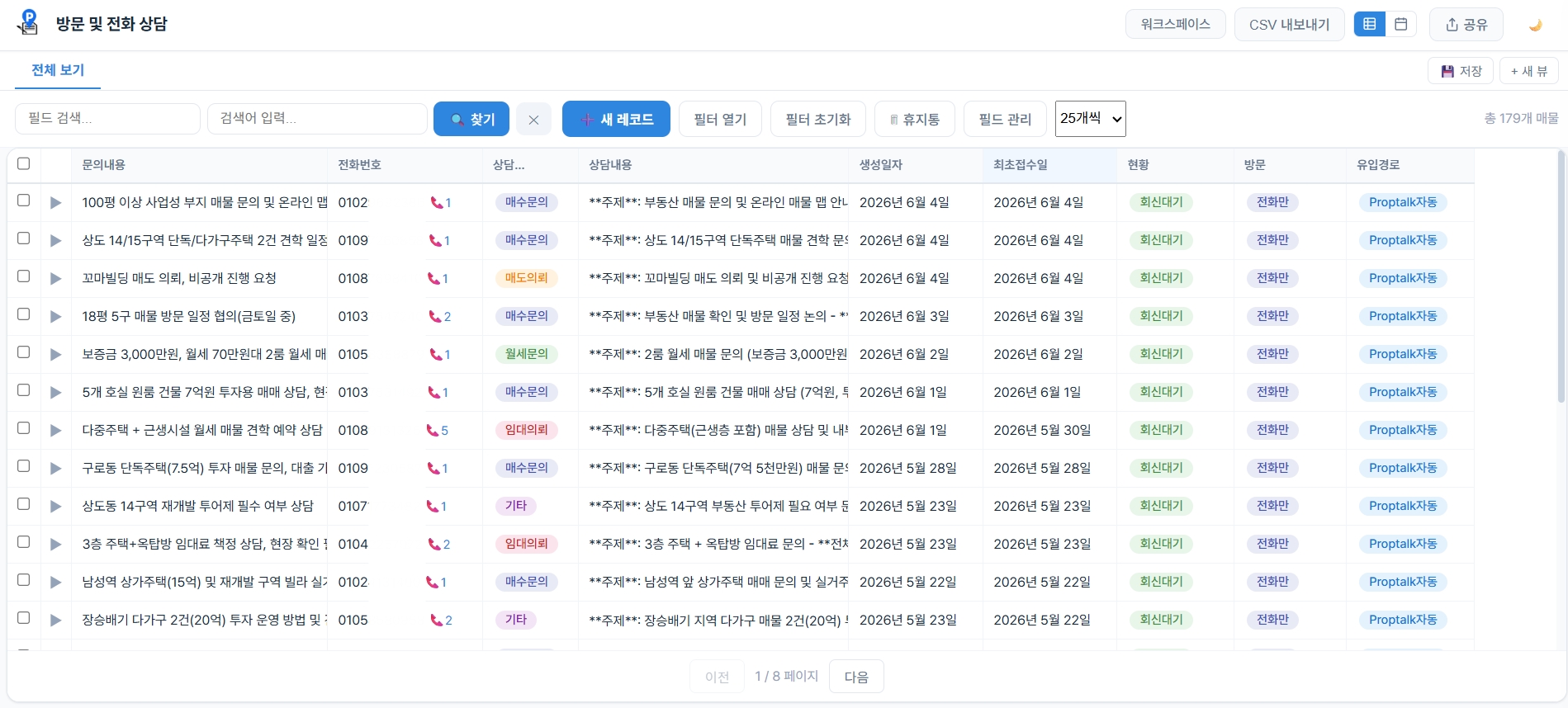Check the 상도 14/15구역 row checkbox
This screenshot has width=1568, height=708.
tap(24, 238)
